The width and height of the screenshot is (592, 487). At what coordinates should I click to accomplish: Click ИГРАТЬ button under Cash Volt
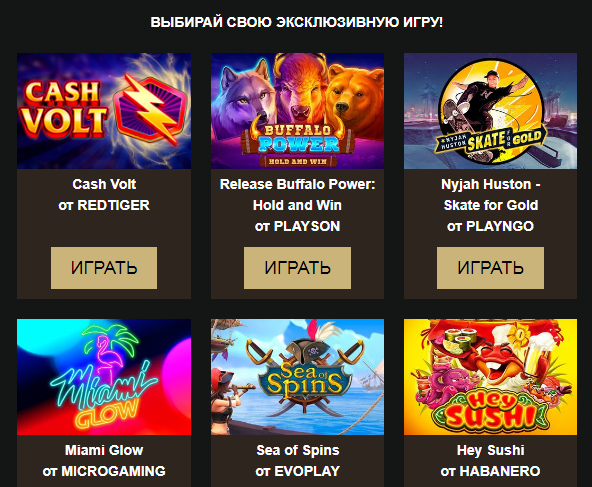[104, 268]
